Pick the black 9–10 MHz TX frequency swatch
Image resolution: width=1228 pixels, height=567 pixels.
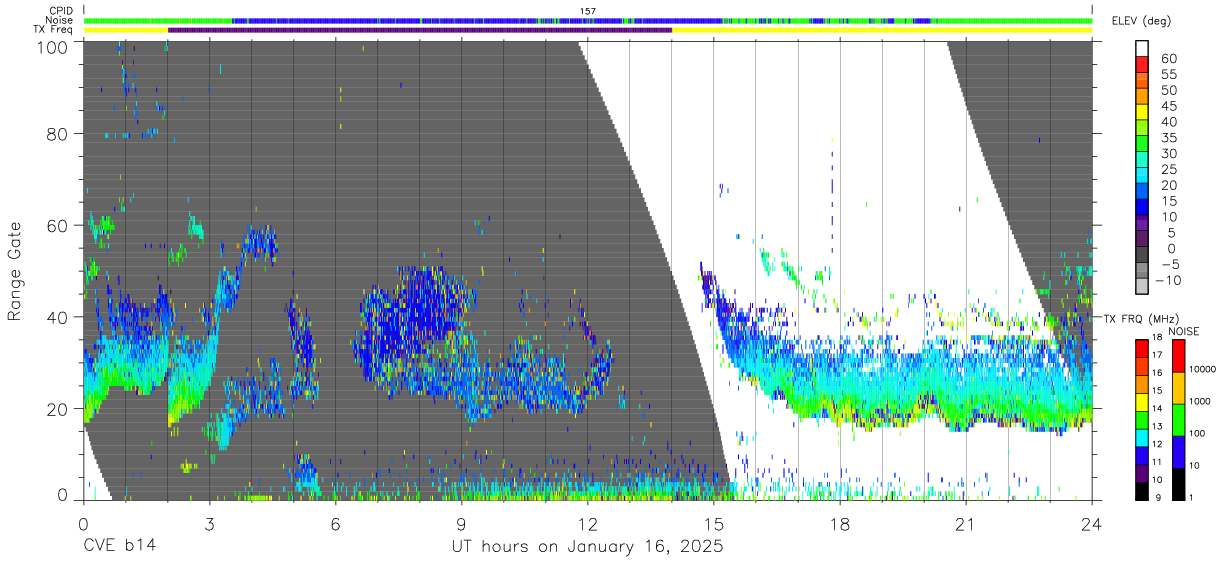point(1143,490)
